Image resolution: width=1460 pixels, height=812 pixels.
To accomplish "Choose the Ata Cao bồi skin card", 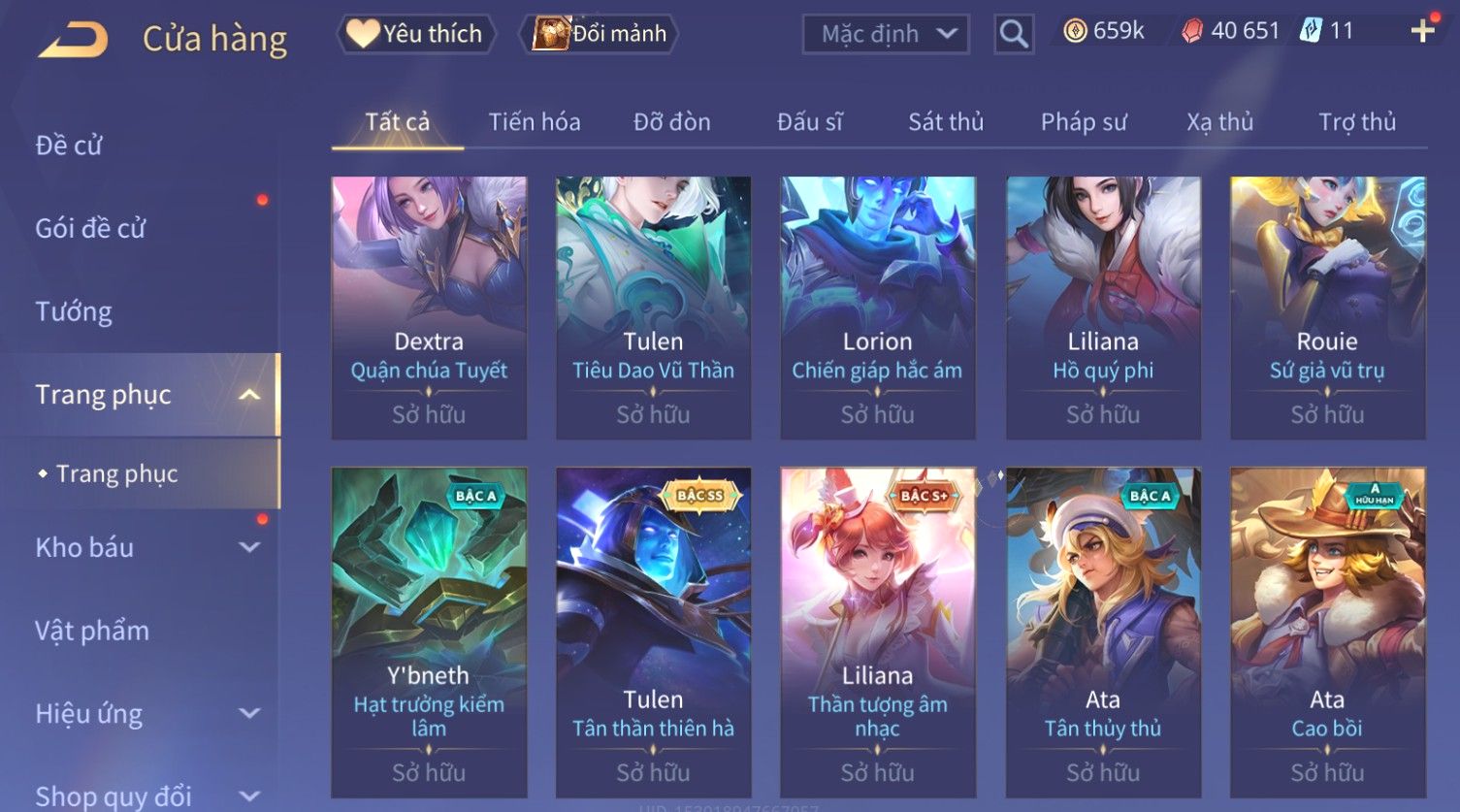I will click(1328, 633).
